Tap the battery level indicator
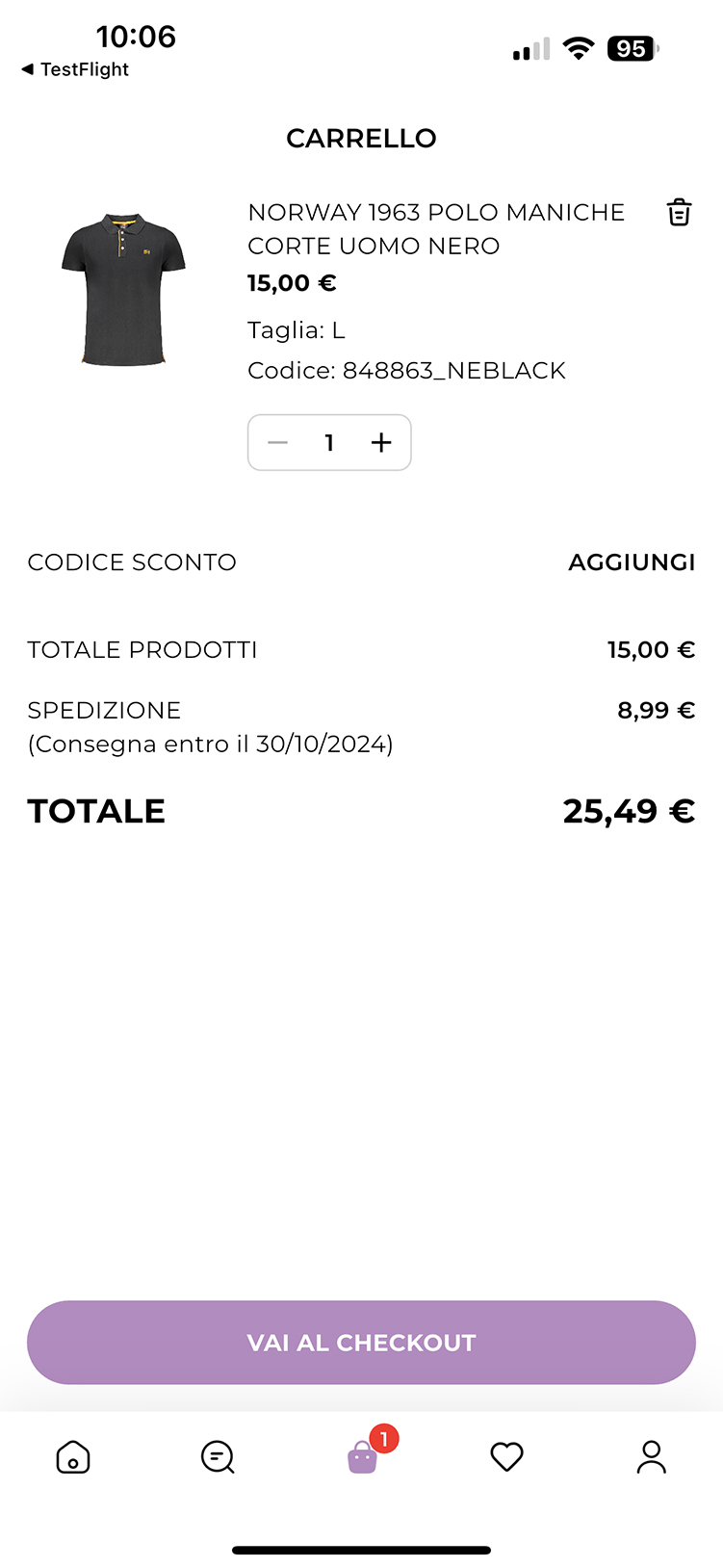Image resolution: width=723 pixels, height=1568 pixels. [633, 49]
